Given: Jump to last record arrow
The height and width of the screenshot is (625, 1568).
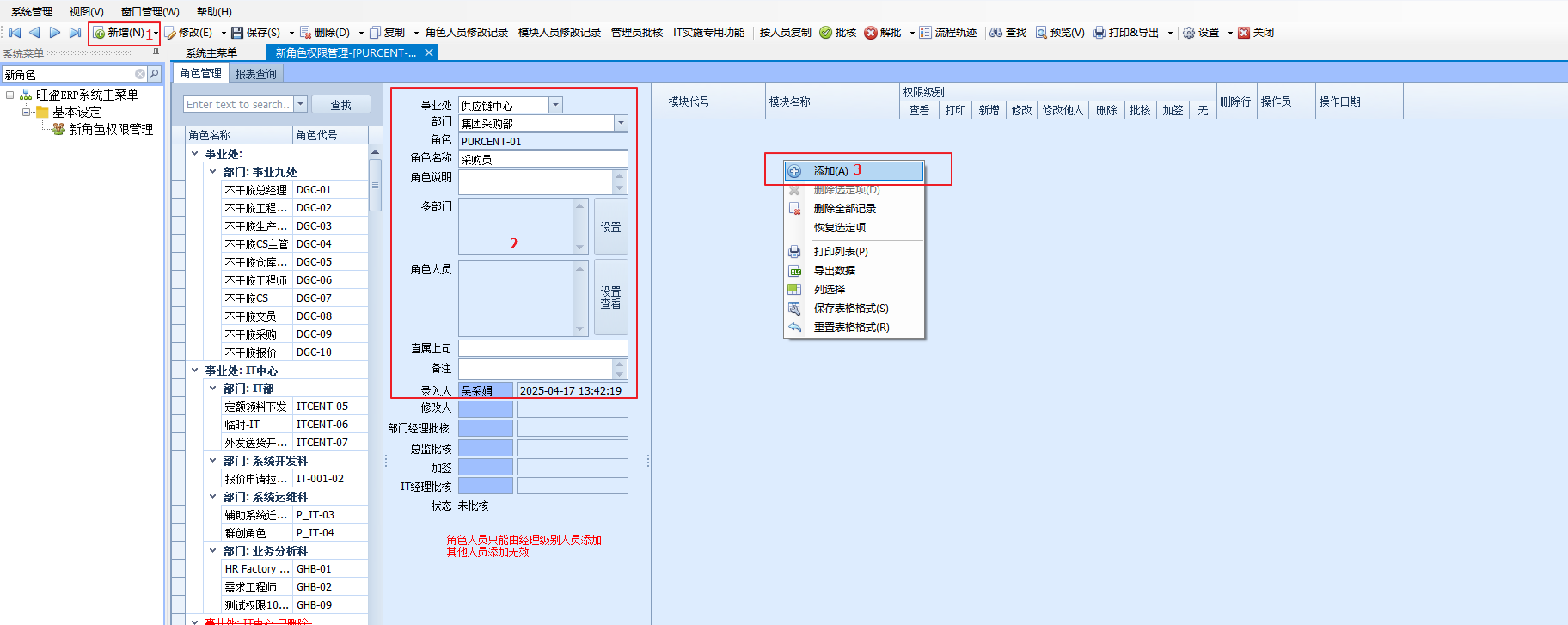Looking at the screenshot, I should coord(75,33).
